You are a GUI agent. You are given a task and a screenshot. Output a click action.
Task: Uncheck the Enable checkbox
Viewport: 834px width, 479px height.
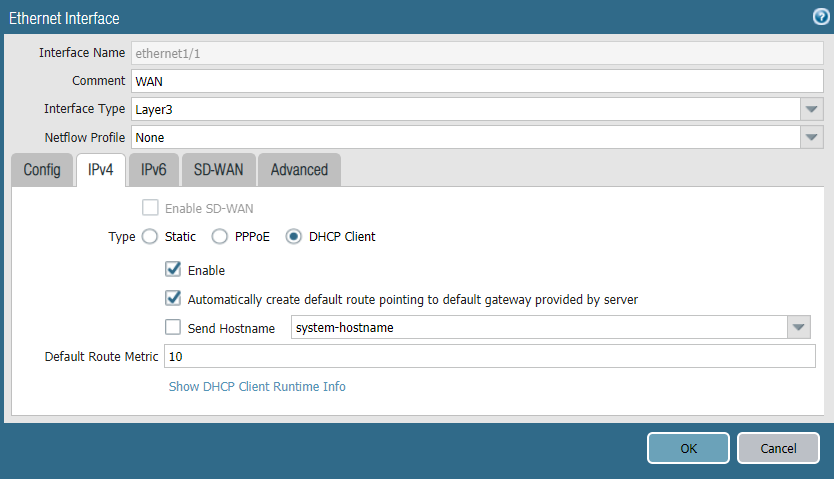tap(173, 270)
